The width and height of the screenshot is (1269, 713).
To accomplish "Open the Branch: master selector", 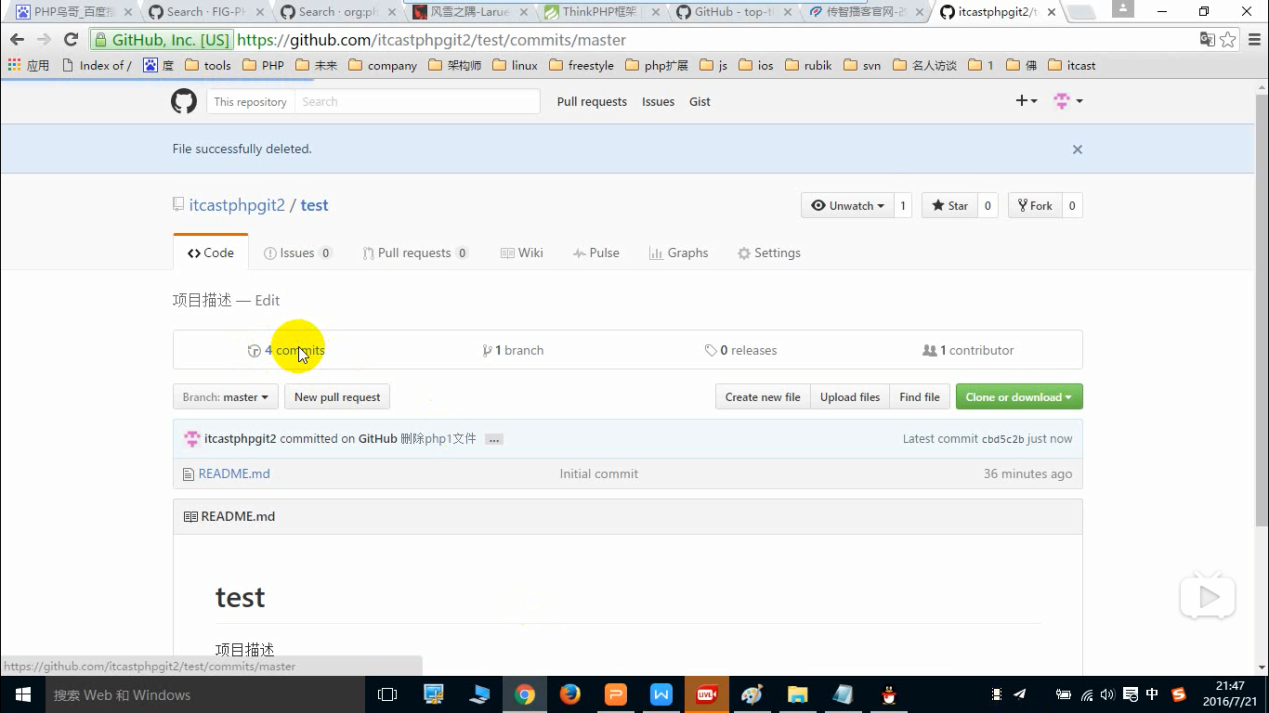I will pyautogui.click(x=225, y=397).
